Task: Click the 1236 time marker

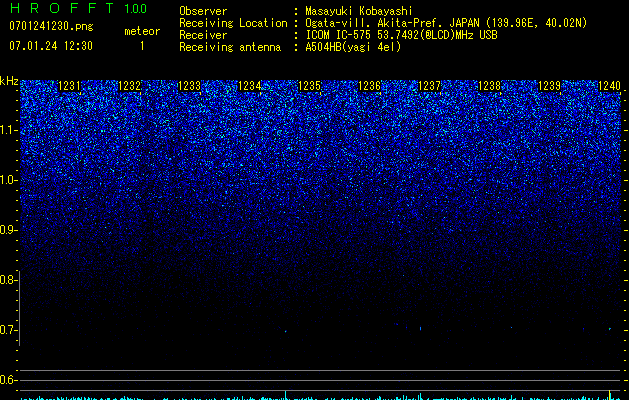Action: point(369,86)
